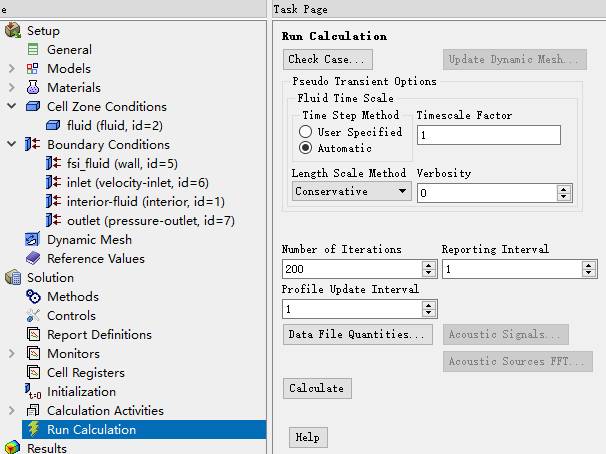Screen dimensions: 606x454
Task: Select the Run Calculation tree item
Action: 91,430
